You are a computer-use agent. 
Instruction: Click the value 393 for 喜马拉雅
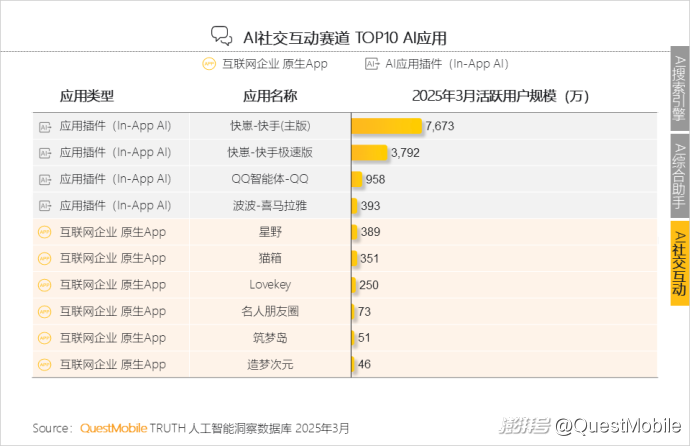371,206
